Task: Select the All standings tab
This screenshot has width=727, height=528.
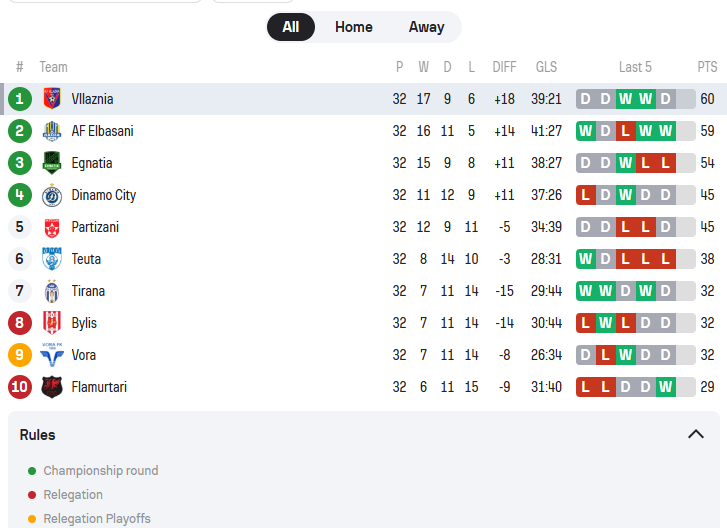Action: [291, 27]
